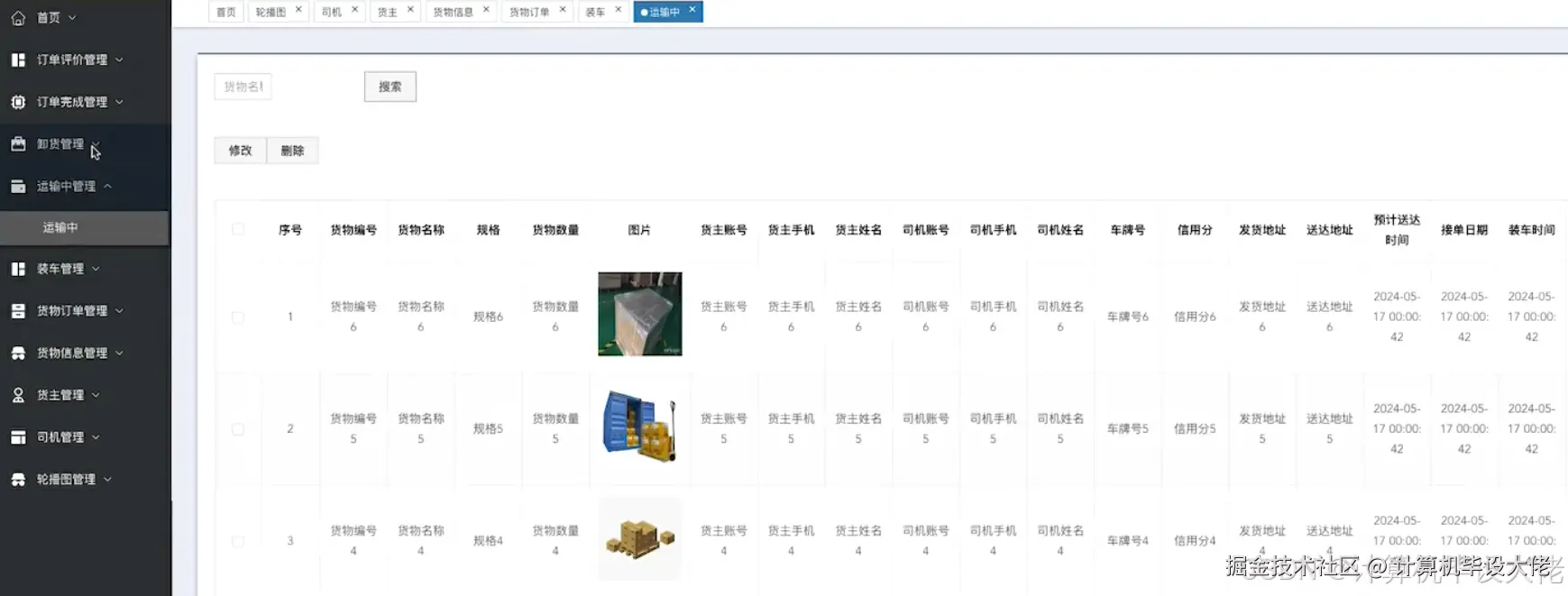Expand 订单完成管理 menu
The image size is (1568, 596).
(119, 102)
